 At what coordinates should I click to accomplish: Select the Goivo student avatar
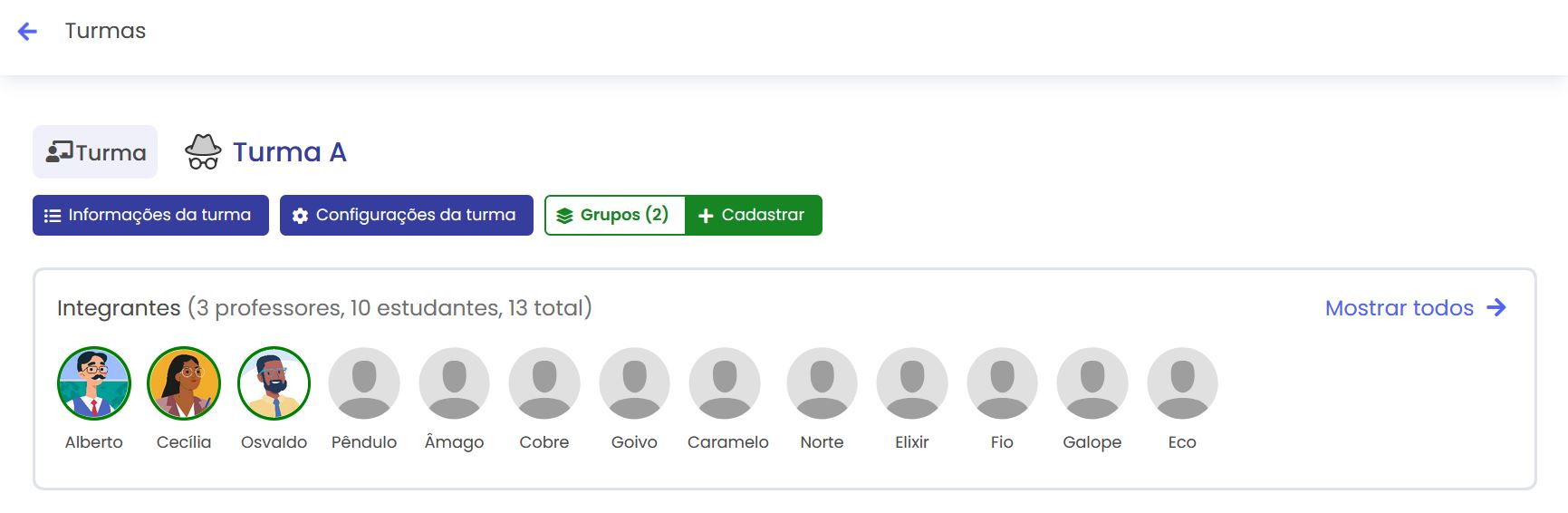[x=634, y=383]
